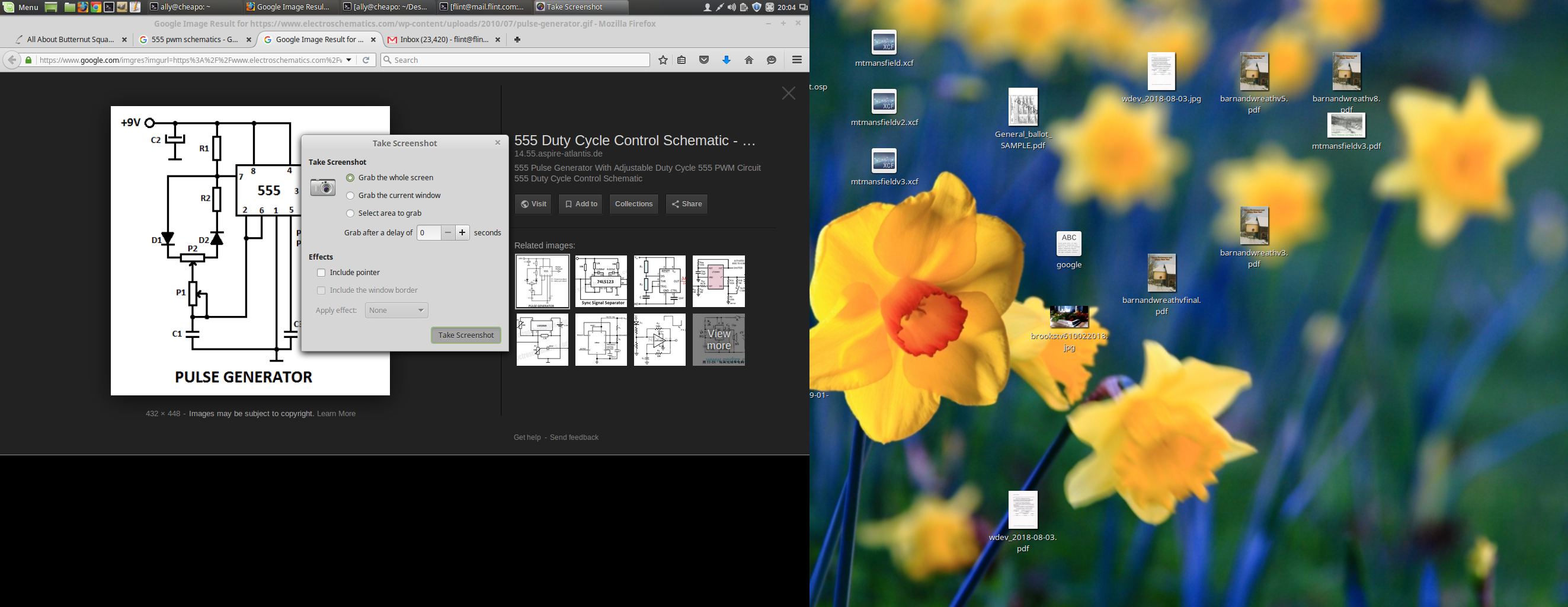
Task: Expand the 'Apply effect' dropdown
Action: tap(396, 311)
